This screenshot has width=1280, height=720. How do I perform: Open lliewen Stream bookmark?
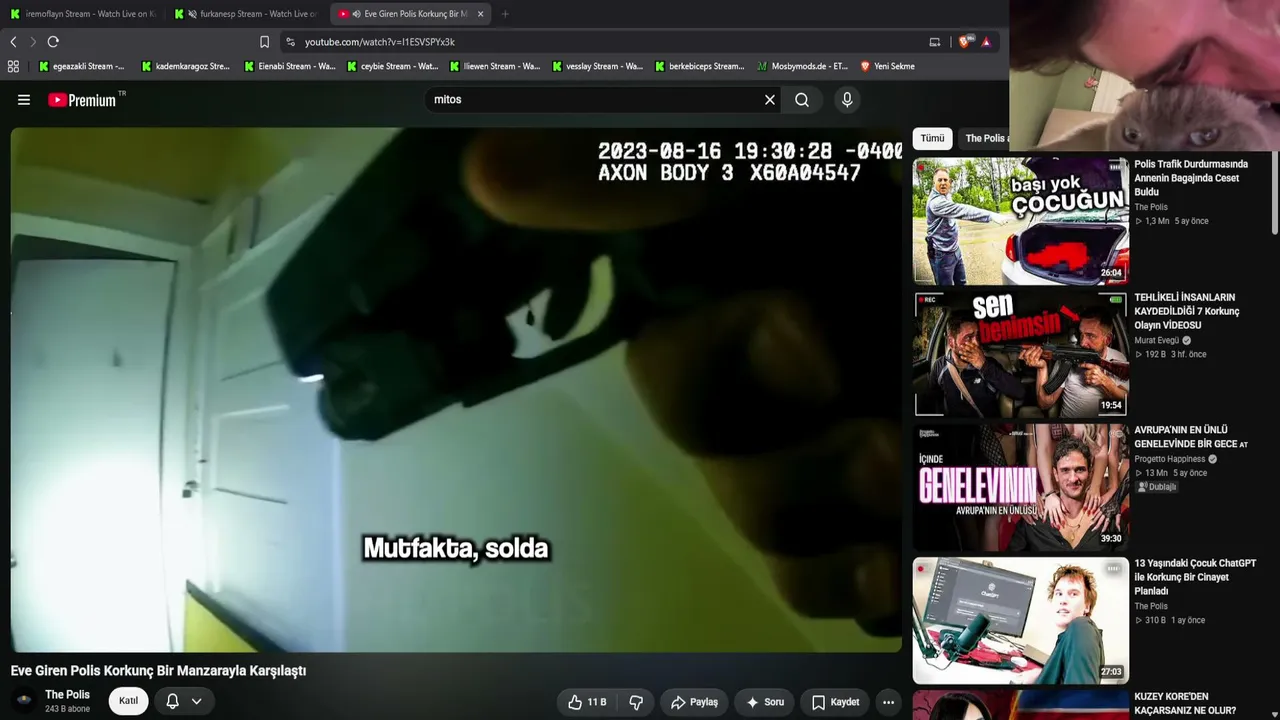[x=496, y=66]
